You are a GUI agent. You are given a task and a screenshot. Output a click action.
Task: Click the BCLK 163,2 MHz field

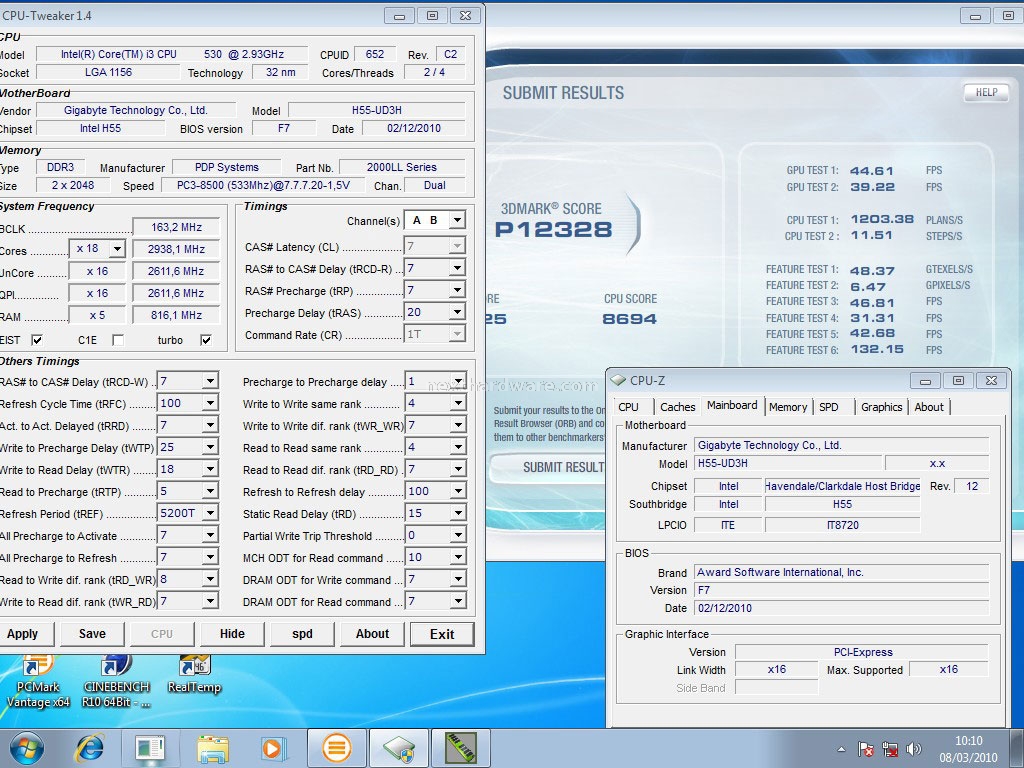tap(176, 227)
